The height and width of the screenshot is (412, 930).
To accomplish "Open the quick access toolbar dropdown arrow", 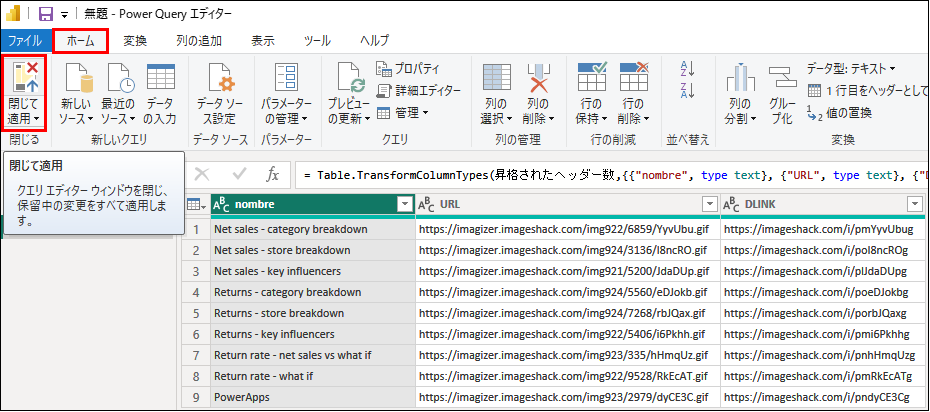I will (64, 15).
